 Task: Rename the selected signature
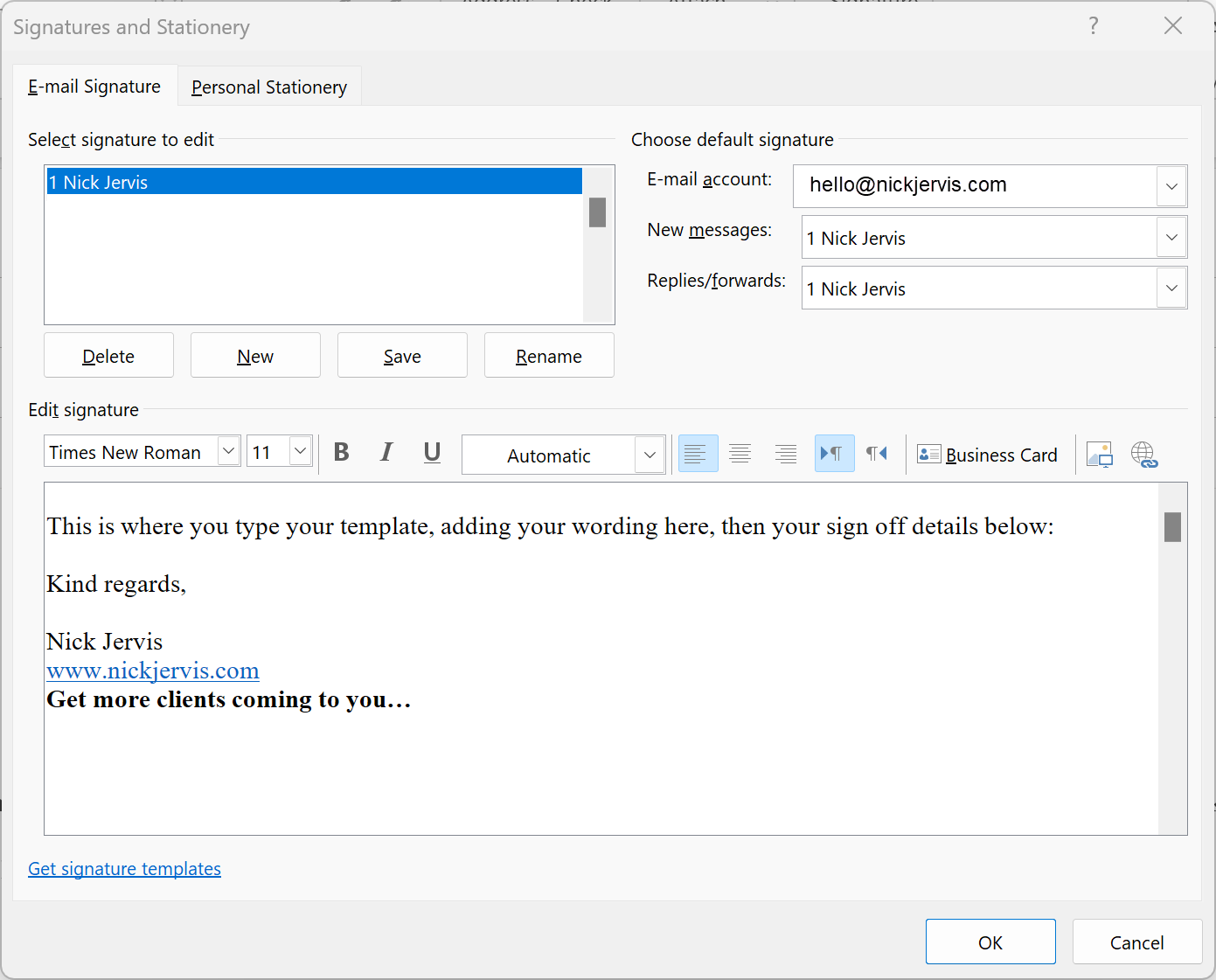(x=548, y=355)
